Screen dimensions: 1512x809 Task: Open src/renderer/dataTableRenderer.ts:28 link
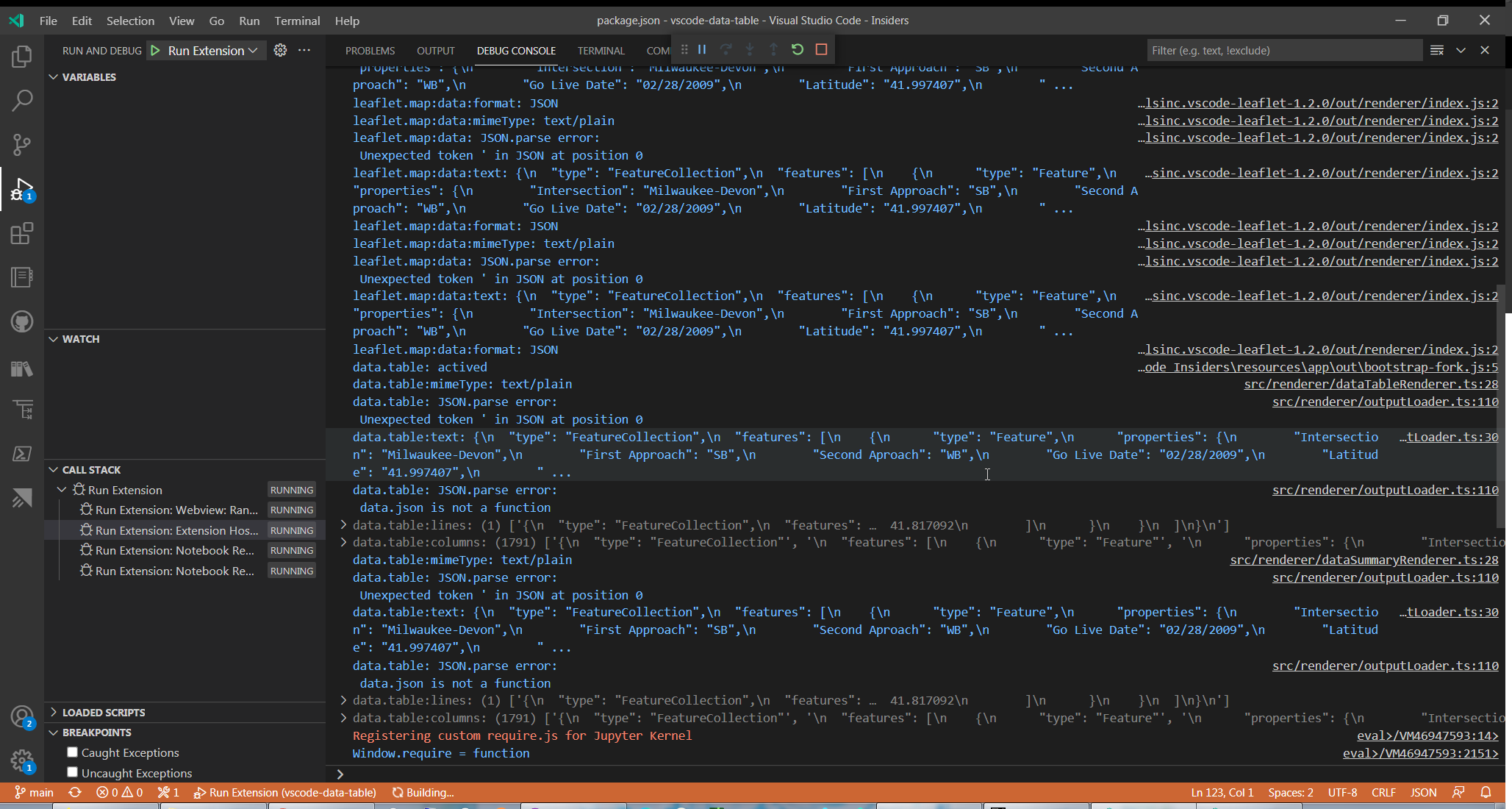click(1371, 384)
